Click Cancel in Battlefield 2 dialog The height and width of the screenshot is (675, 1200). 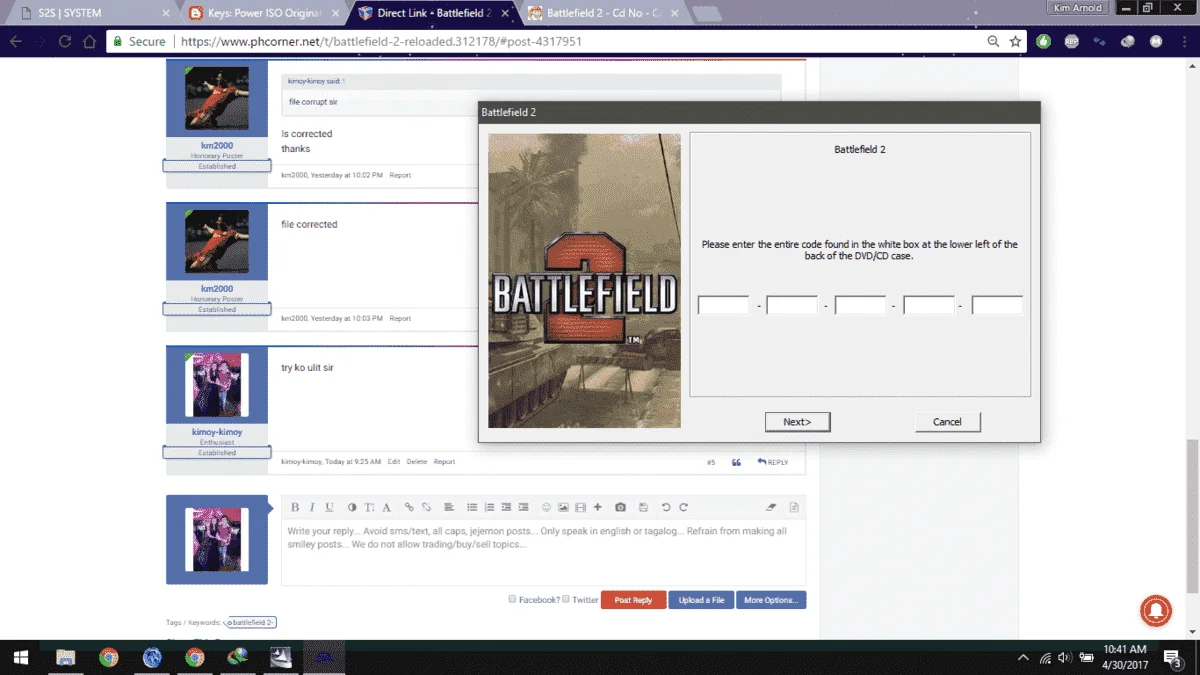pyautogui.click(x=947, y=422)
